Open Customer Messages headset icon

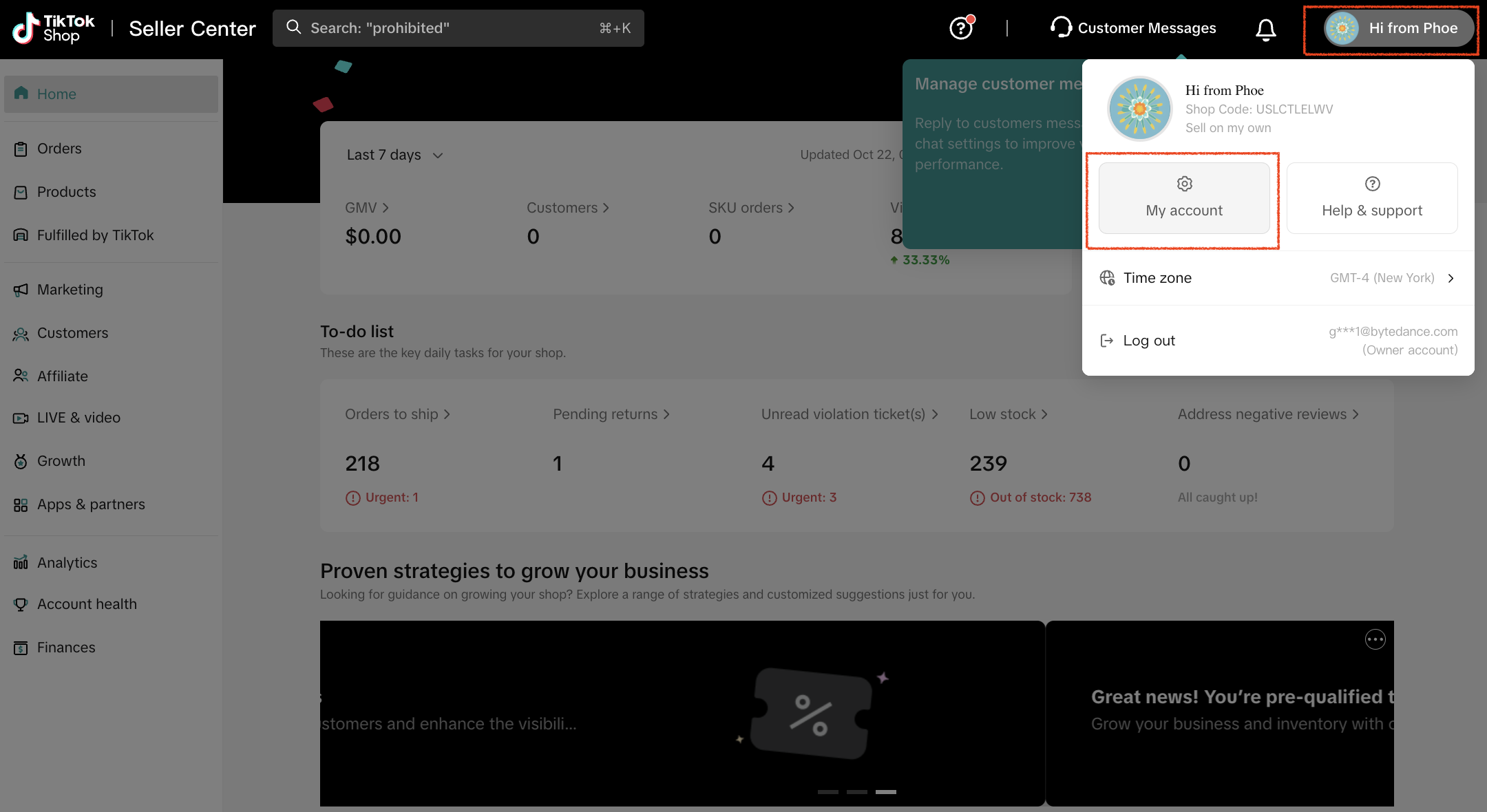(x=1061, y=28)
